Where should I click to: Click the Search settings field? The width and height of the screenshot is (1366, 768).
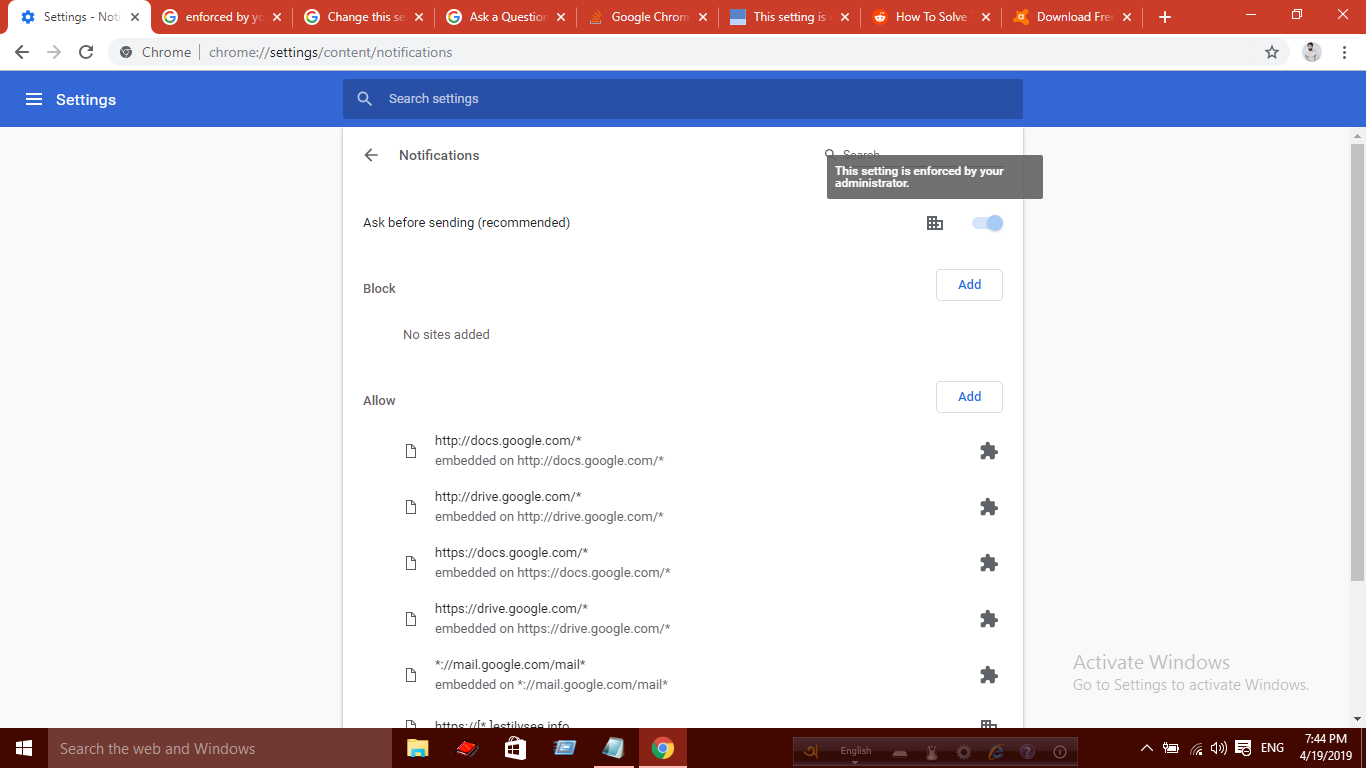(x=683, y=99)
